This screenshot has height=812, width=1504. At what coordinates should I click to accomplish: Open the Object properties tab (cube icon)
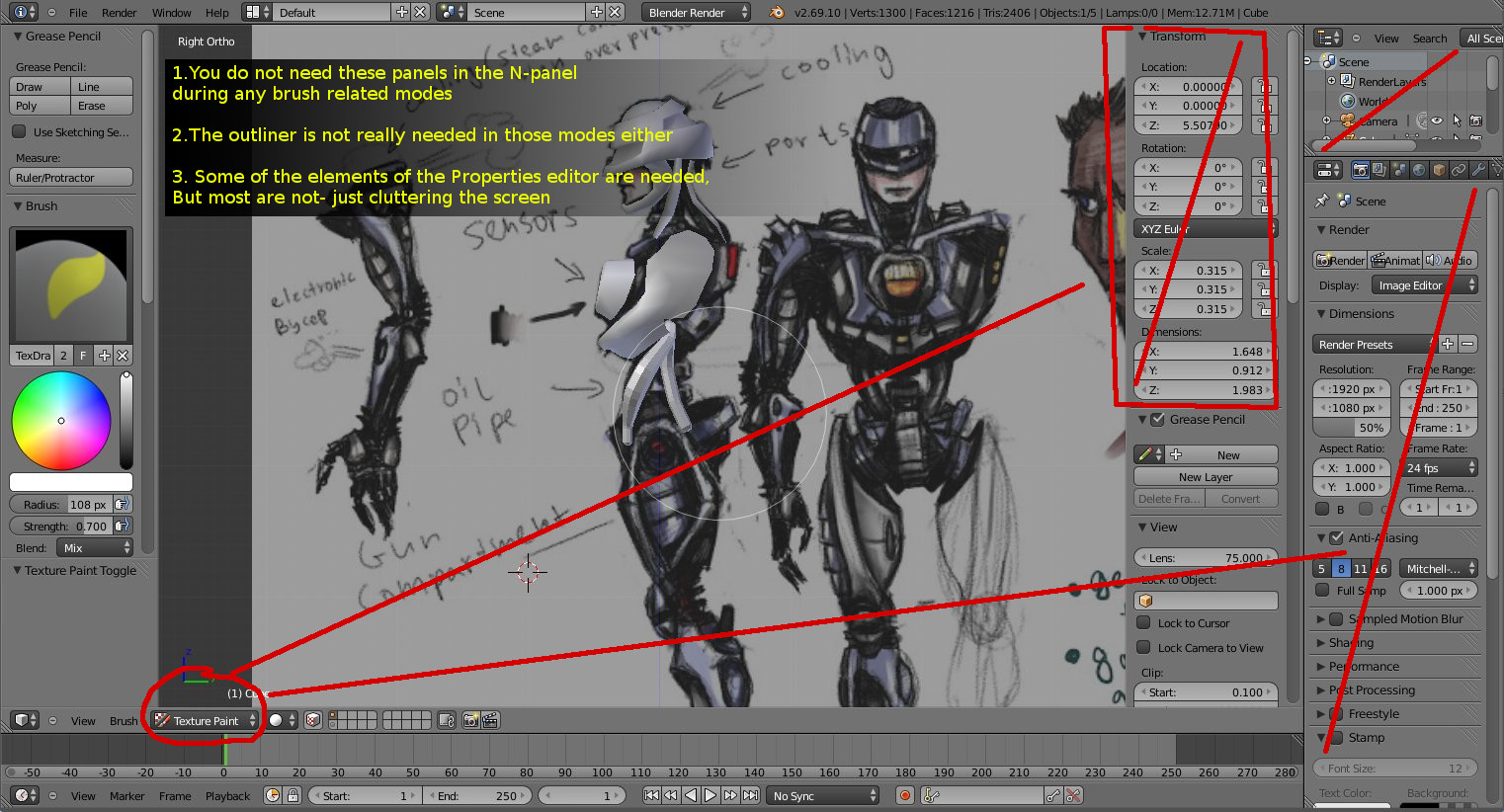1439,170
